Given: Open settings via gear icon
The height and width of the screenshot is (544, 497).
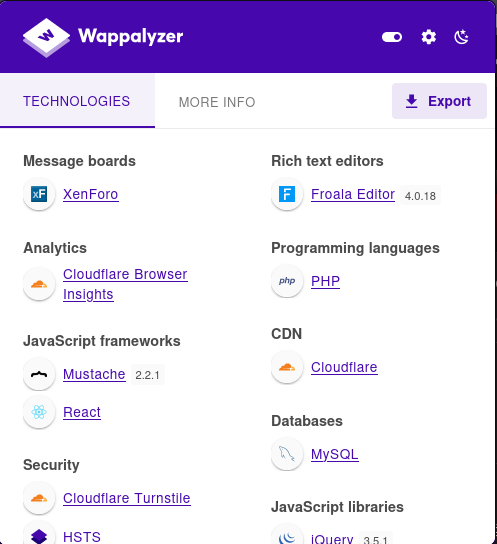Looking at the screenshot, I should pos(429,37).
